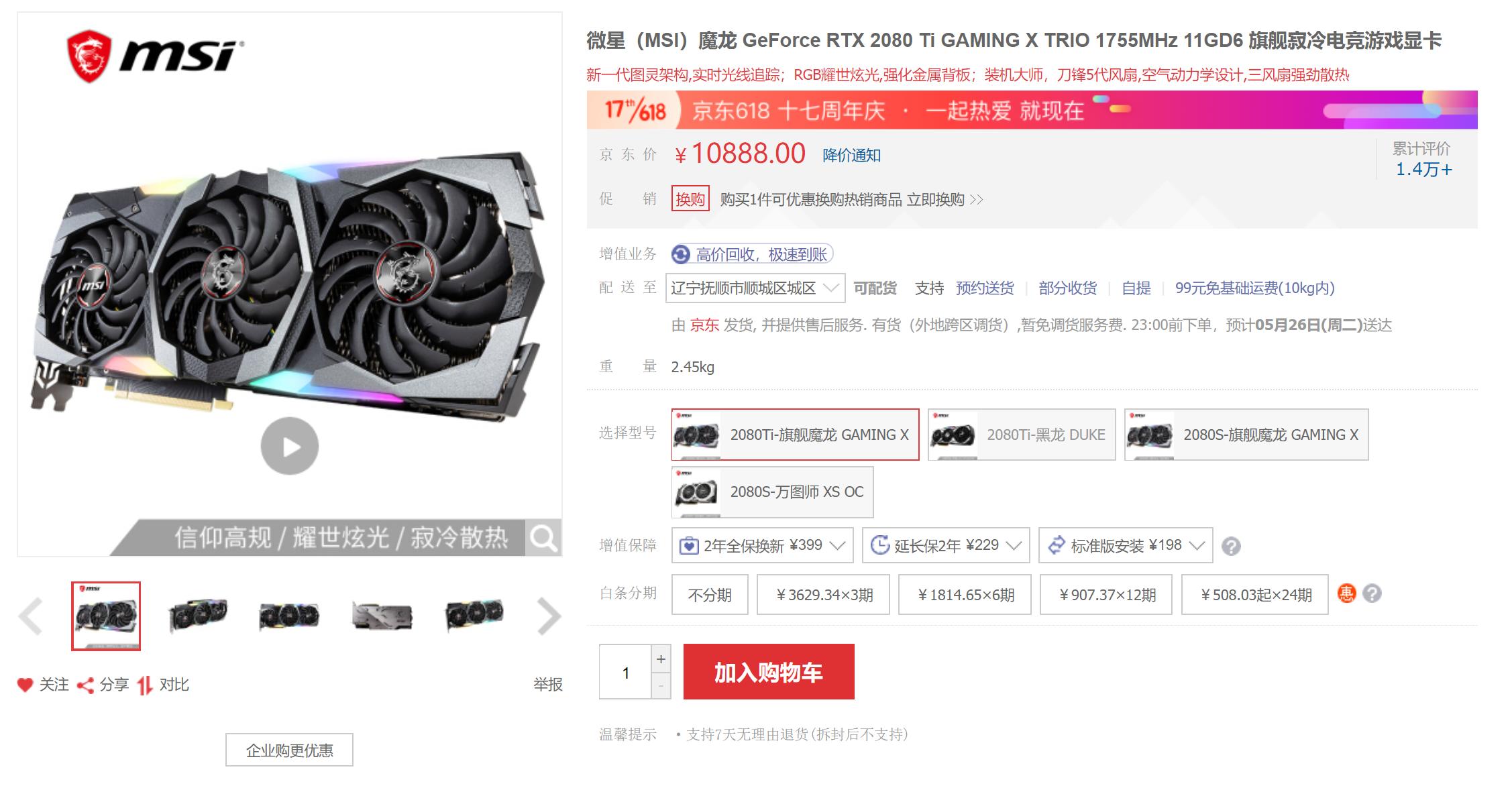Select the 2080S-旗舰魔龙 GAMING X model

(x=1246, y=435)
